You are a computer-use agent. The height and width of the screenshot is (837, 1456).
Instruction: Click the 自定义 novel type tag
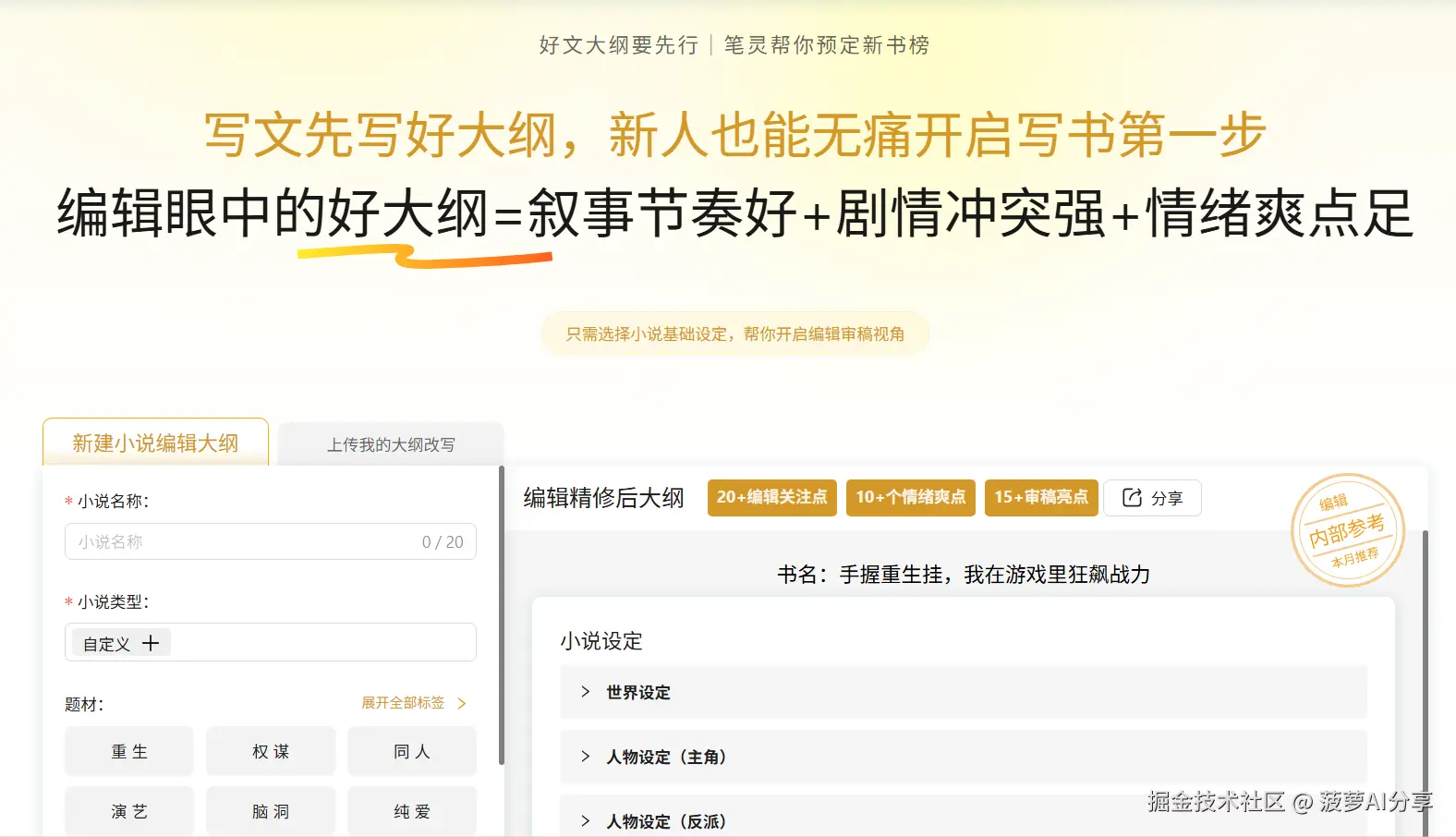(x=121, y=643)
